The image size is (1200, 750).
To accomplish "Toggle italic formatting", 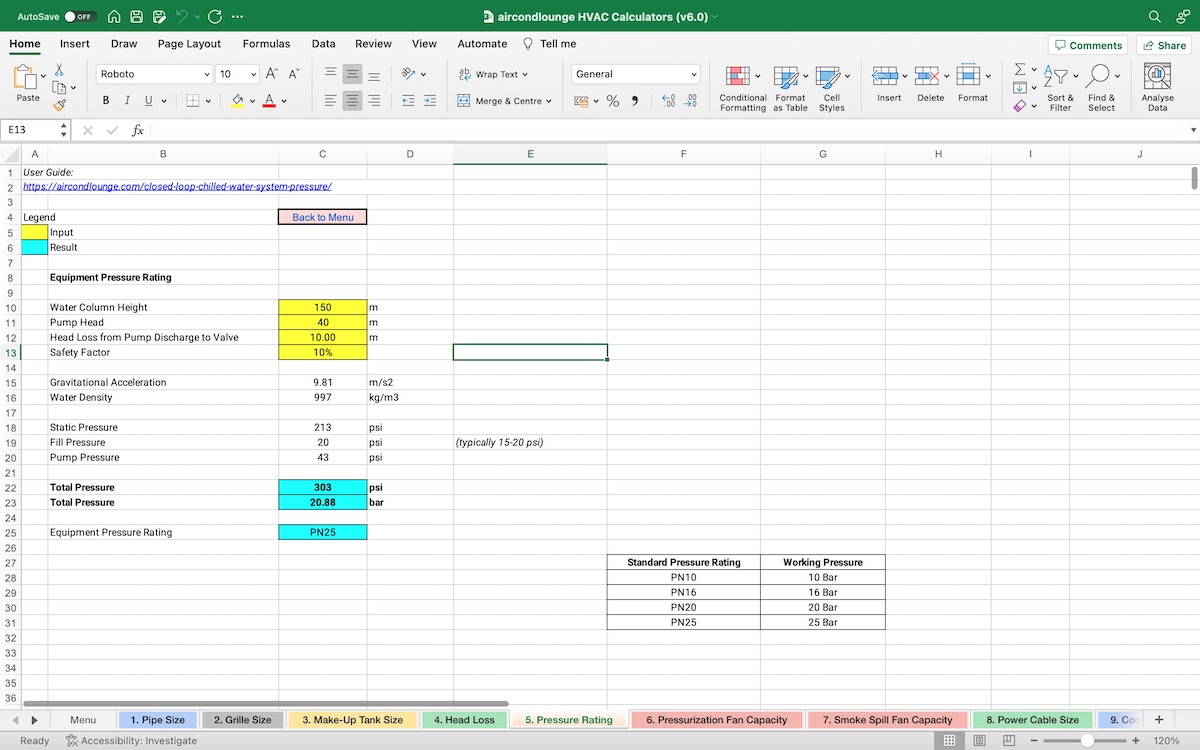I will pos(127,101).
